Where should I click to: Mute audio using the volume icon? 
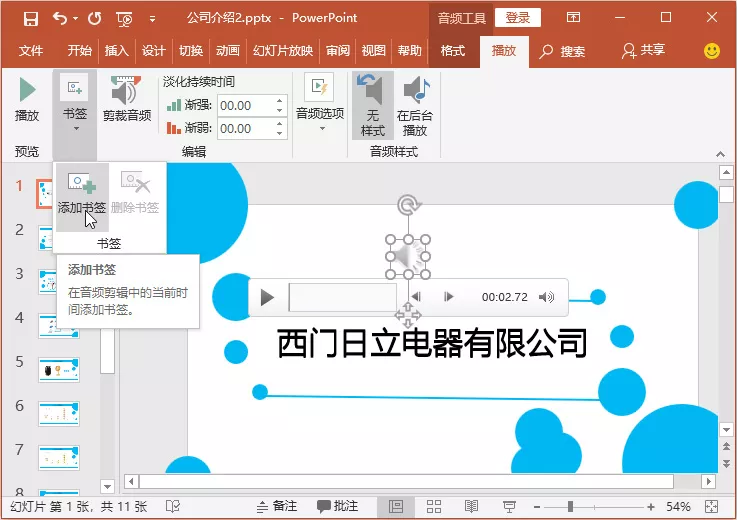pyautogui.click(x=547, y=297)
